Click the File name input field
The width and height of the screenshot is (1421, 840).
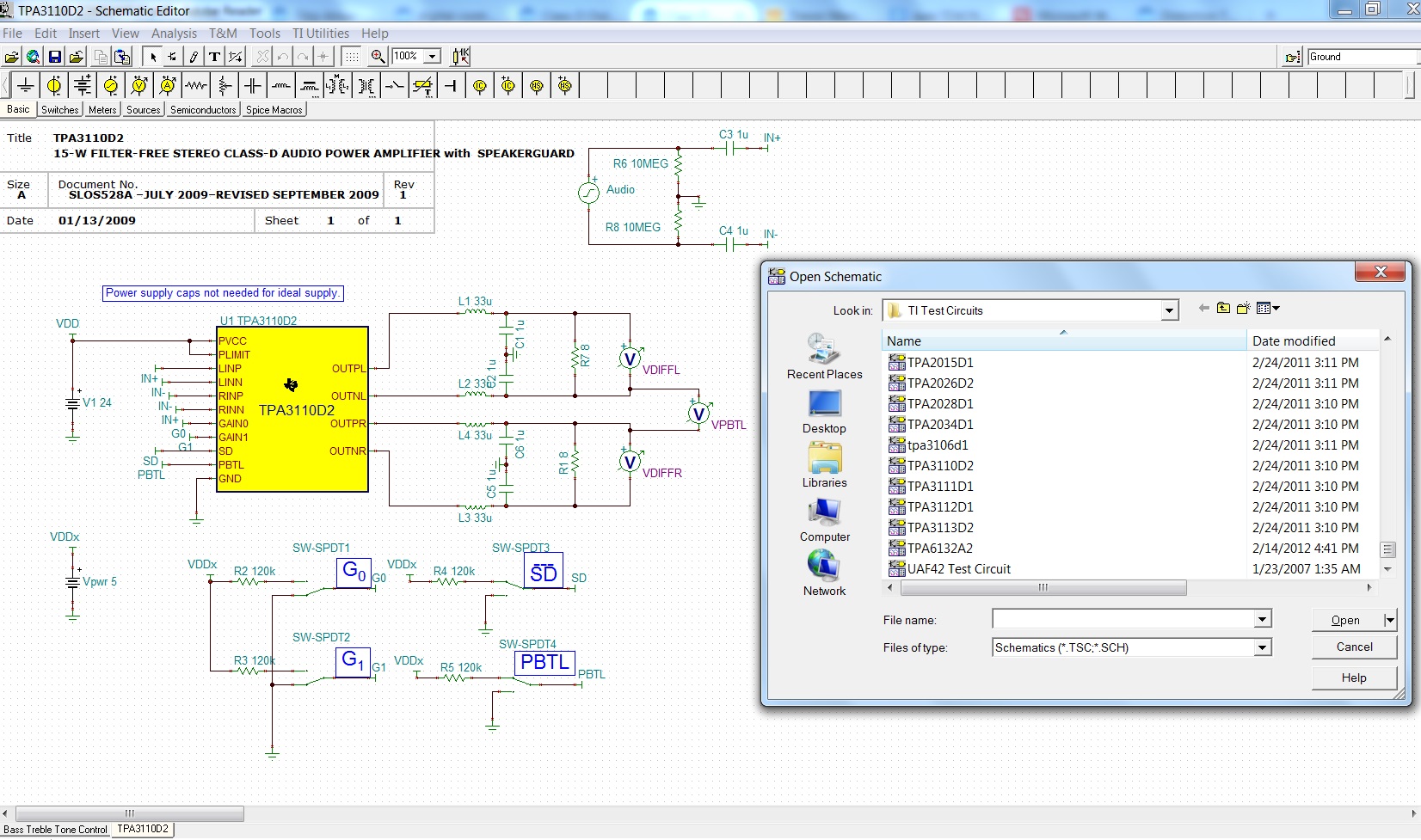(1123, 619)
